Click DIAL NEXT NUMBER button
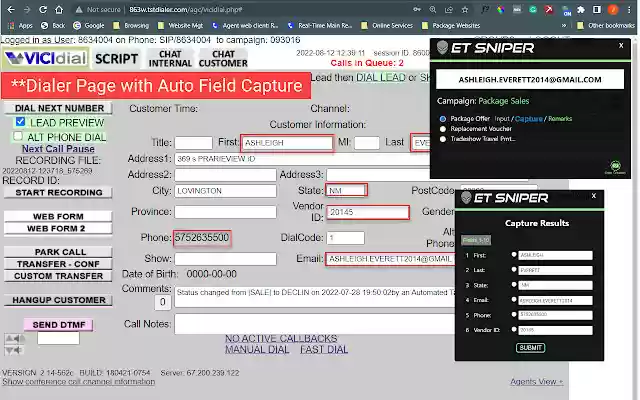Image resolution: width=640 pixels, height=400 pixels. (58, 108)
